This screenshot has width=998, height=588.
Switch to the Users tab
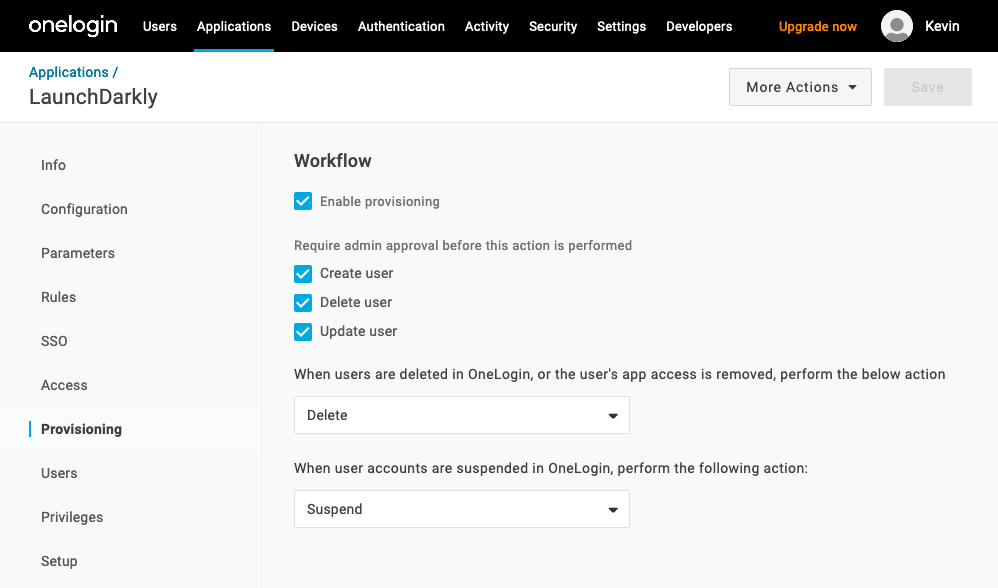[x=159, y=26]
